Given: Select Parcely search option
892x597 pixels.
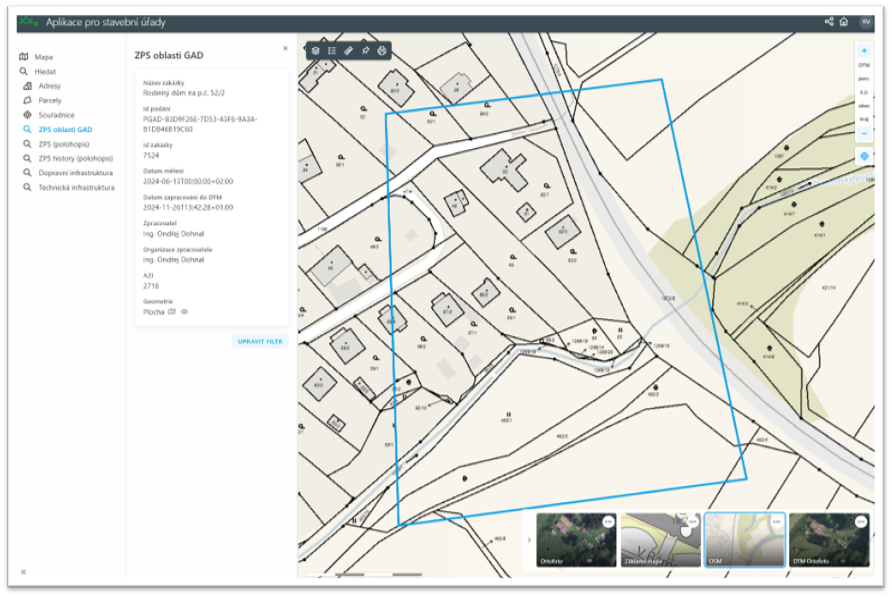Looking at the screenshot, I should [x=49, y=100].
